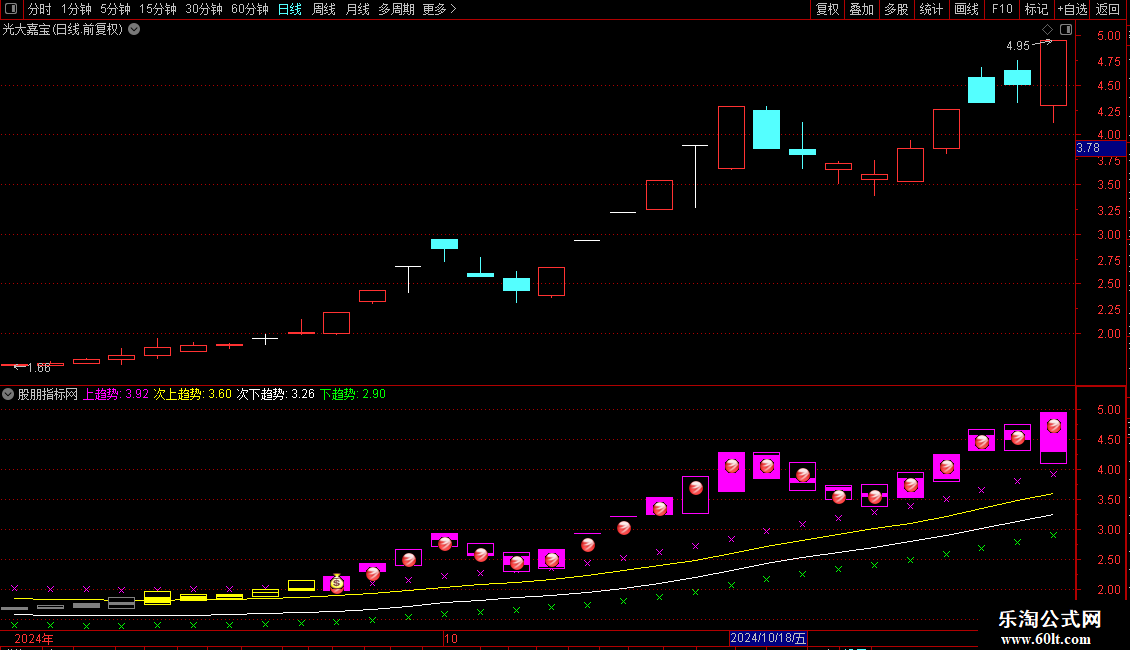Click the 下趋势: 2.90 indicator value
The width and height of the screenshot is (1130, 650).
tap(353, 394)
